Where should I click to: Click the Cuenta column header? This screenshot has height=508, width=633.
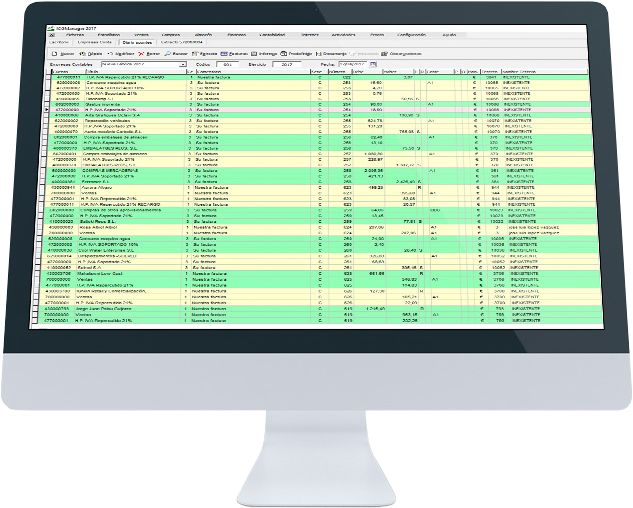pos(66,71)
